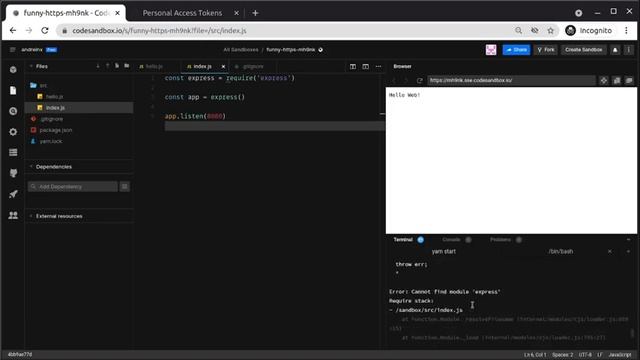Click first split-editor layout icon

353,67
